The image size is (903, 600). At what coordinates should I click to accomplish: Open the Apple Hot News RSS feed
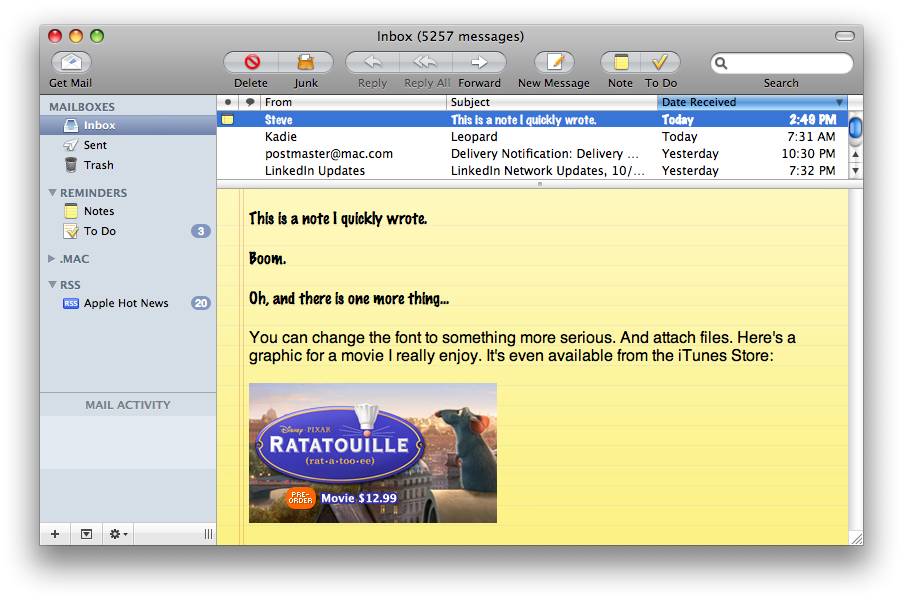tap(128, 303)
